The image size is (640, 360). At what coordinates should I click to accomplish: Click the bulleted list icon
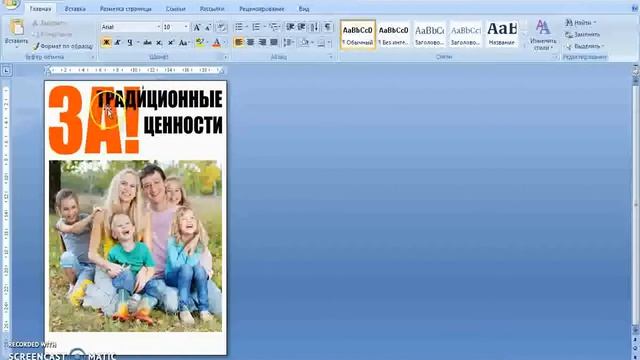click(x=240, y=27)
